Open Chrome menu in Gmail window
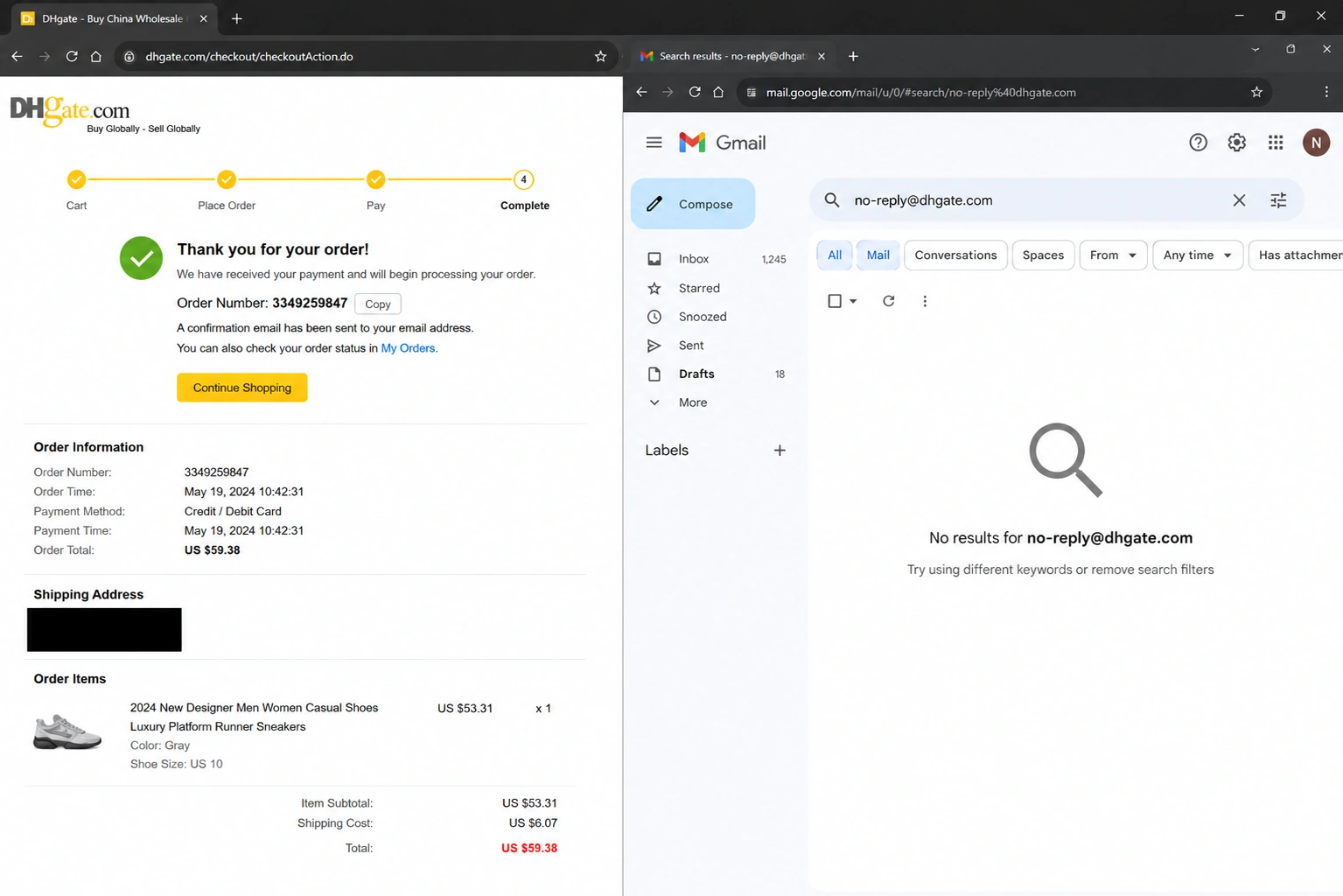 pyautogui.click(x=1326, y=92)
